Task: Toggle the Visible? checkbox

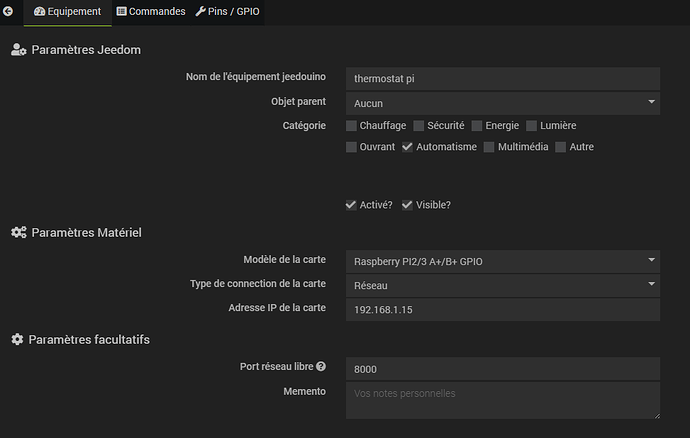Action: coord(408,205)
